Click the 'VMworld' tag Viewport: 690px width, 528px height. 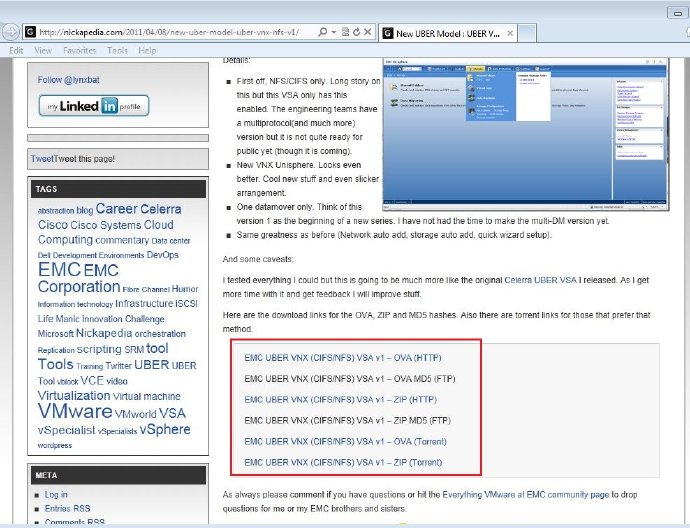136,414
